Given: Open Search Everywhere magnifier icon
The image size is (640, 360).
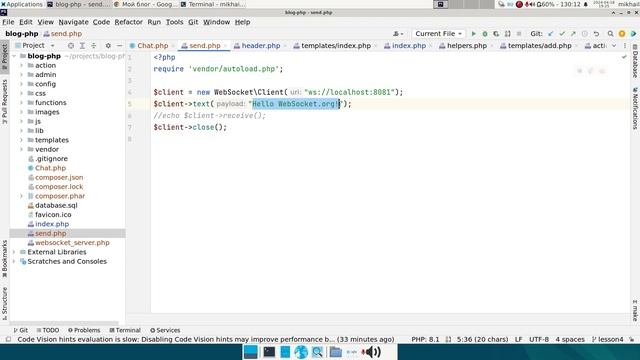Looking at the screenshot, I should (x=610, y=34).
